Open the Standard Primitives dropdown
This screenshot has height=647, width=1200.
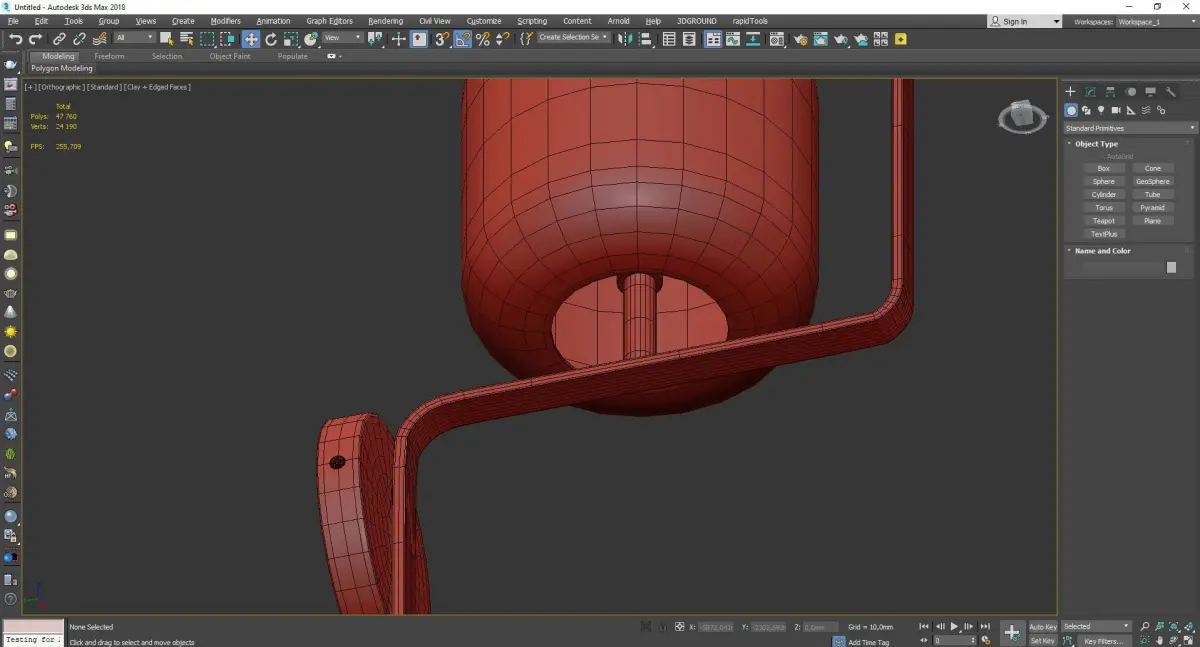pyautogui.click(x=1130, y=128)
